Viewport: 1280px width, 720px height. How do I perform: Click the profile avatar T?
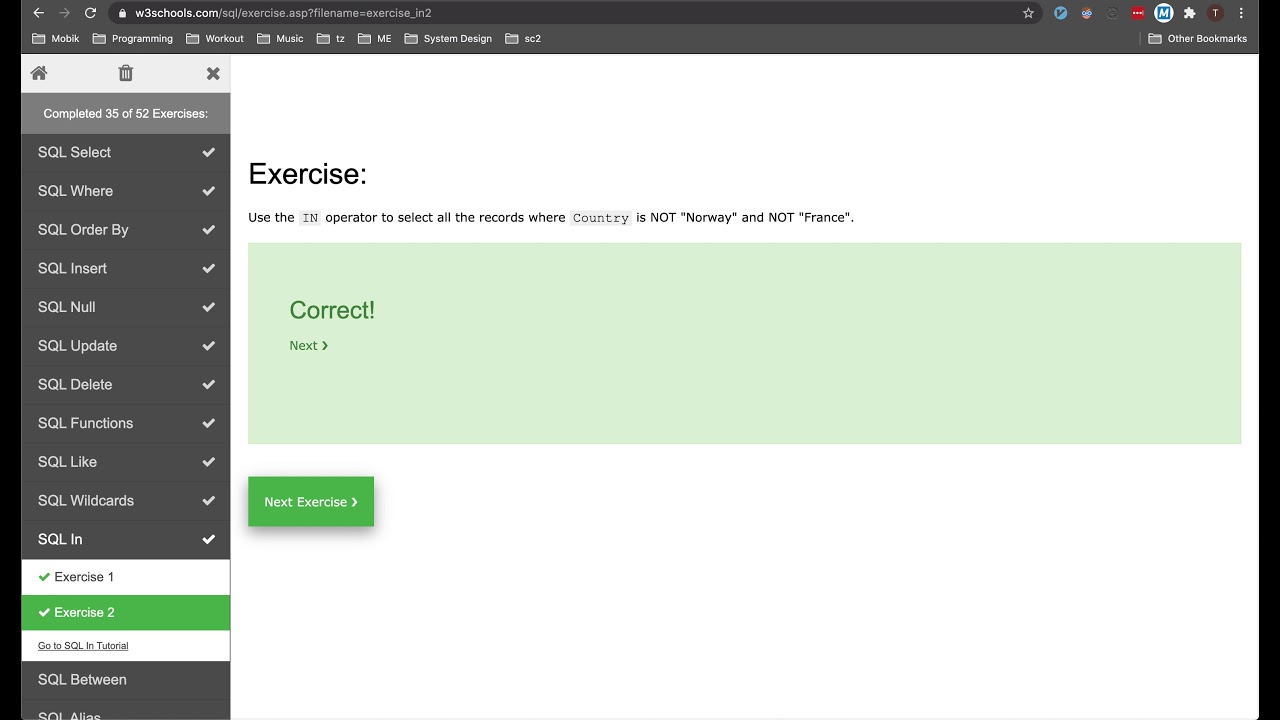point(1215,13)
